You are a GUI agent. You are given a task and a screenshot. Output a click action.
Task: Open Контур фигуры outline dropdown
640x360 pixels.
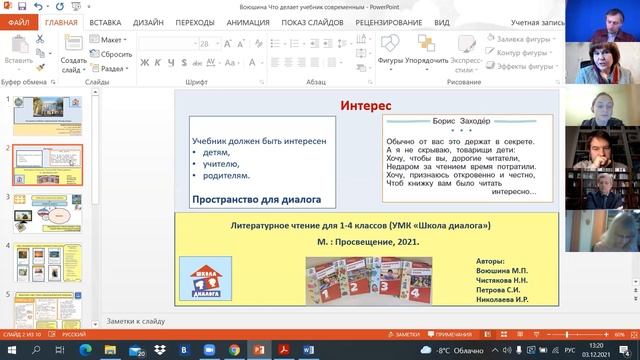[519, 52]
